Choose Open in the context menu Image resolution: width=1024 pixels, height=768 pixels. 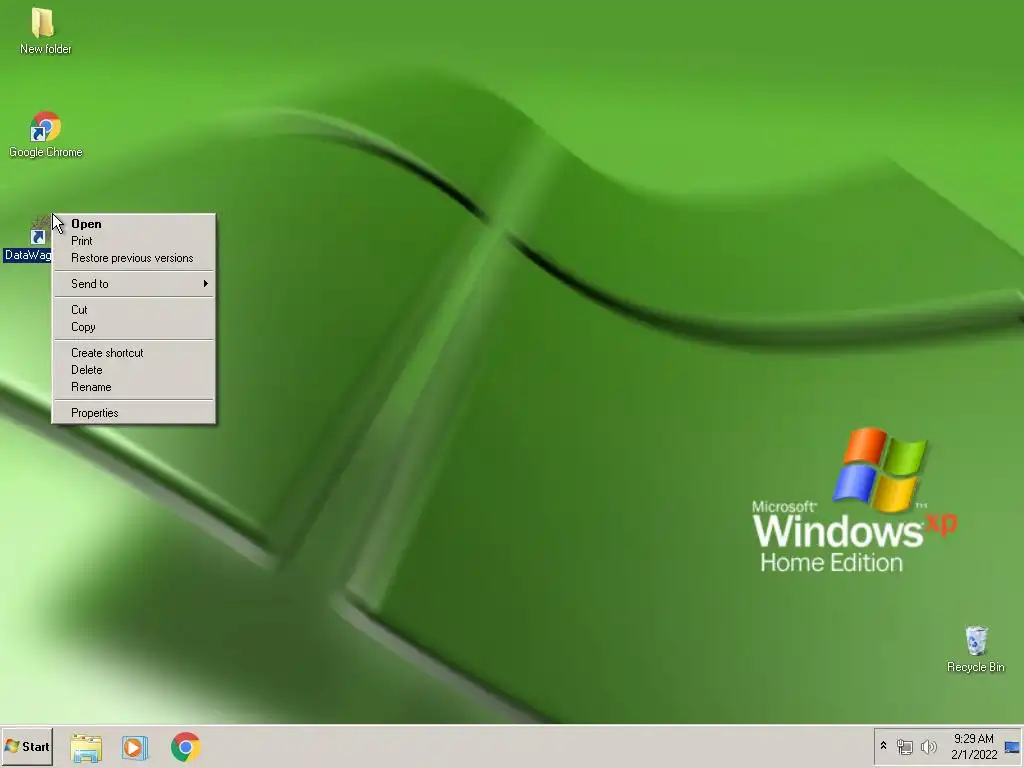(x=134, y=224)
